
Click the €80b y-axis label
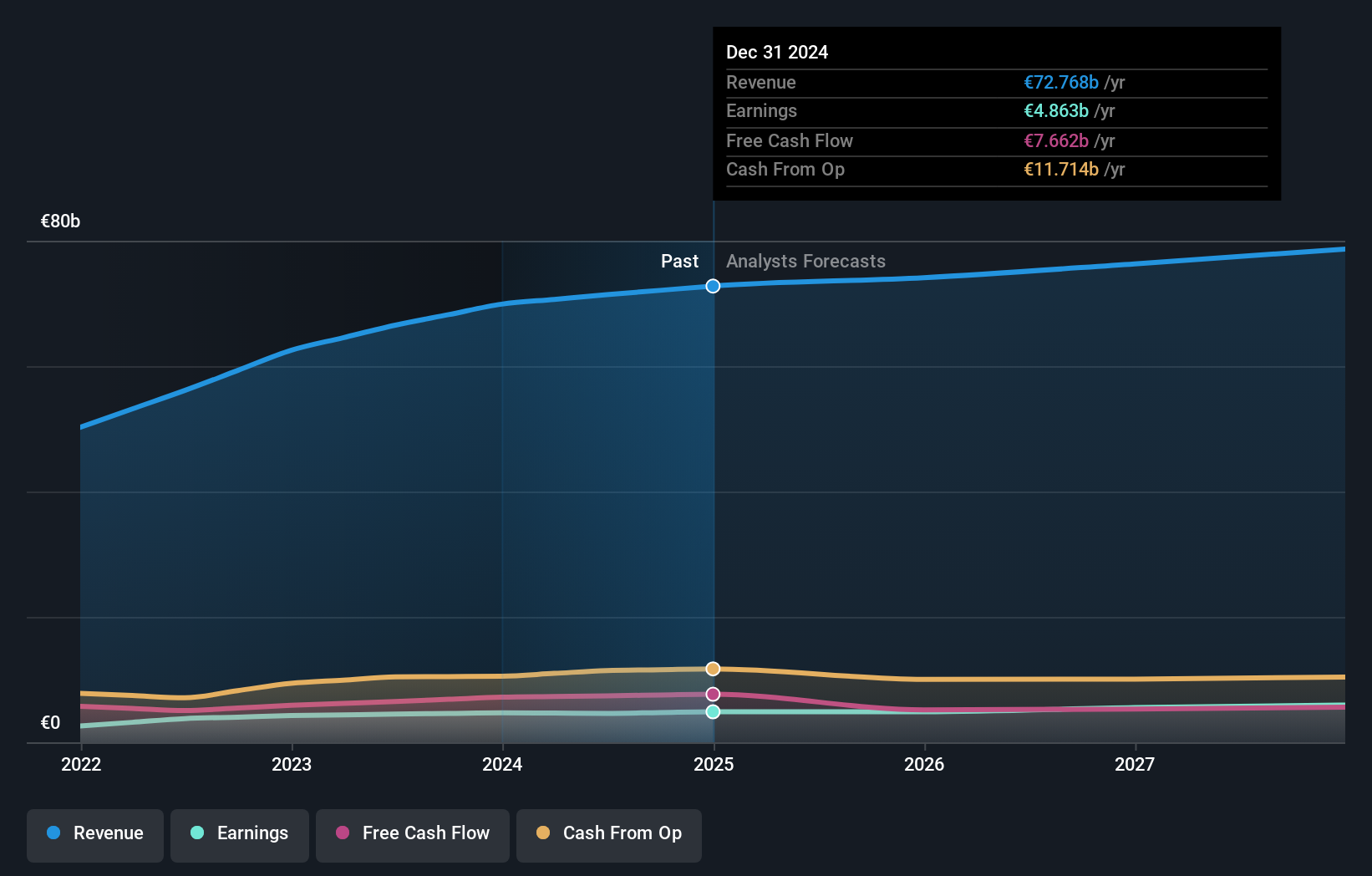point(60,222)
